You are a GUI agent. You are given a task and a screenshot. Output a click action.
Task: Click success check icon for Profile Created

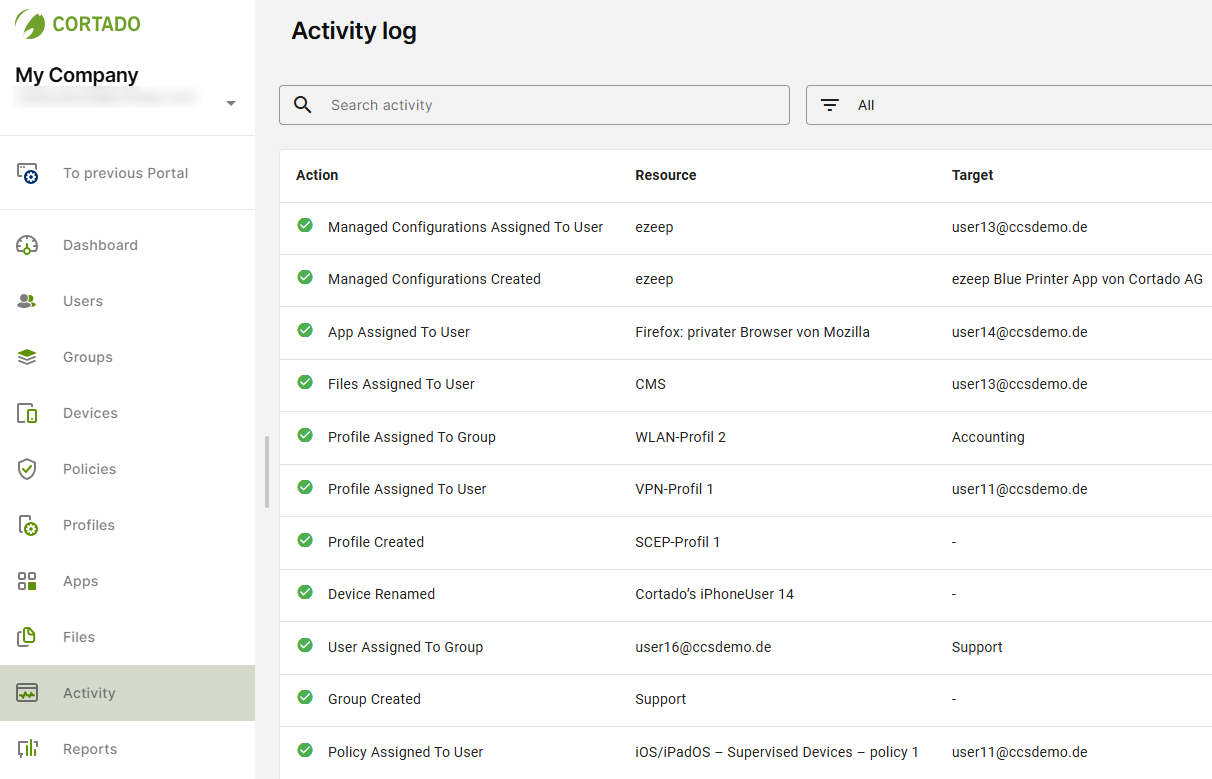click(305, 540)
